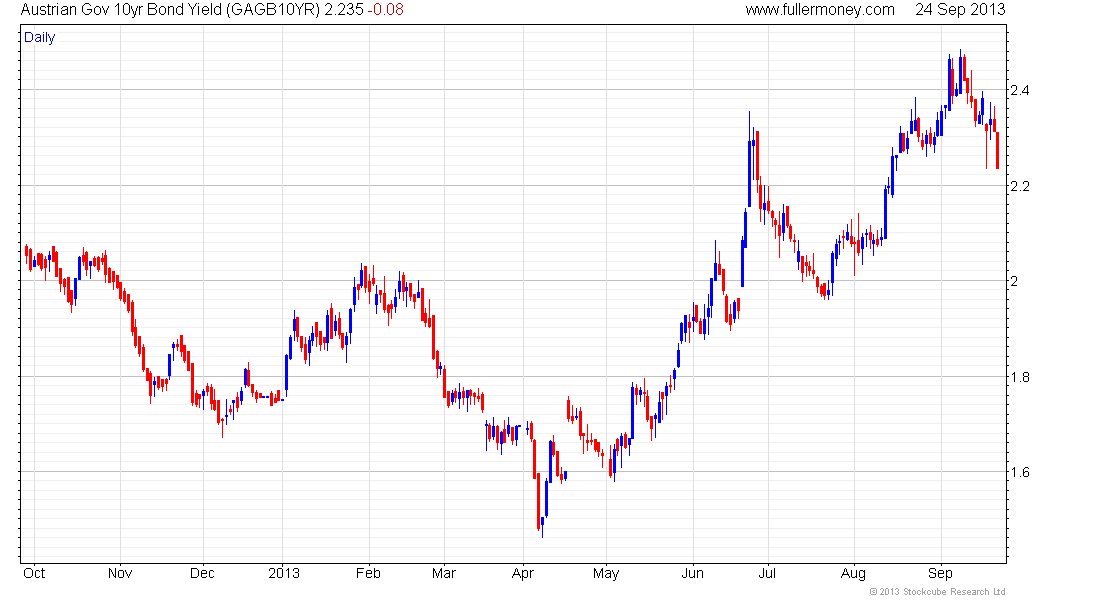Click the Jun x-axis label
This screenshot has width=1100, height=600.
[x=692, y=573]
